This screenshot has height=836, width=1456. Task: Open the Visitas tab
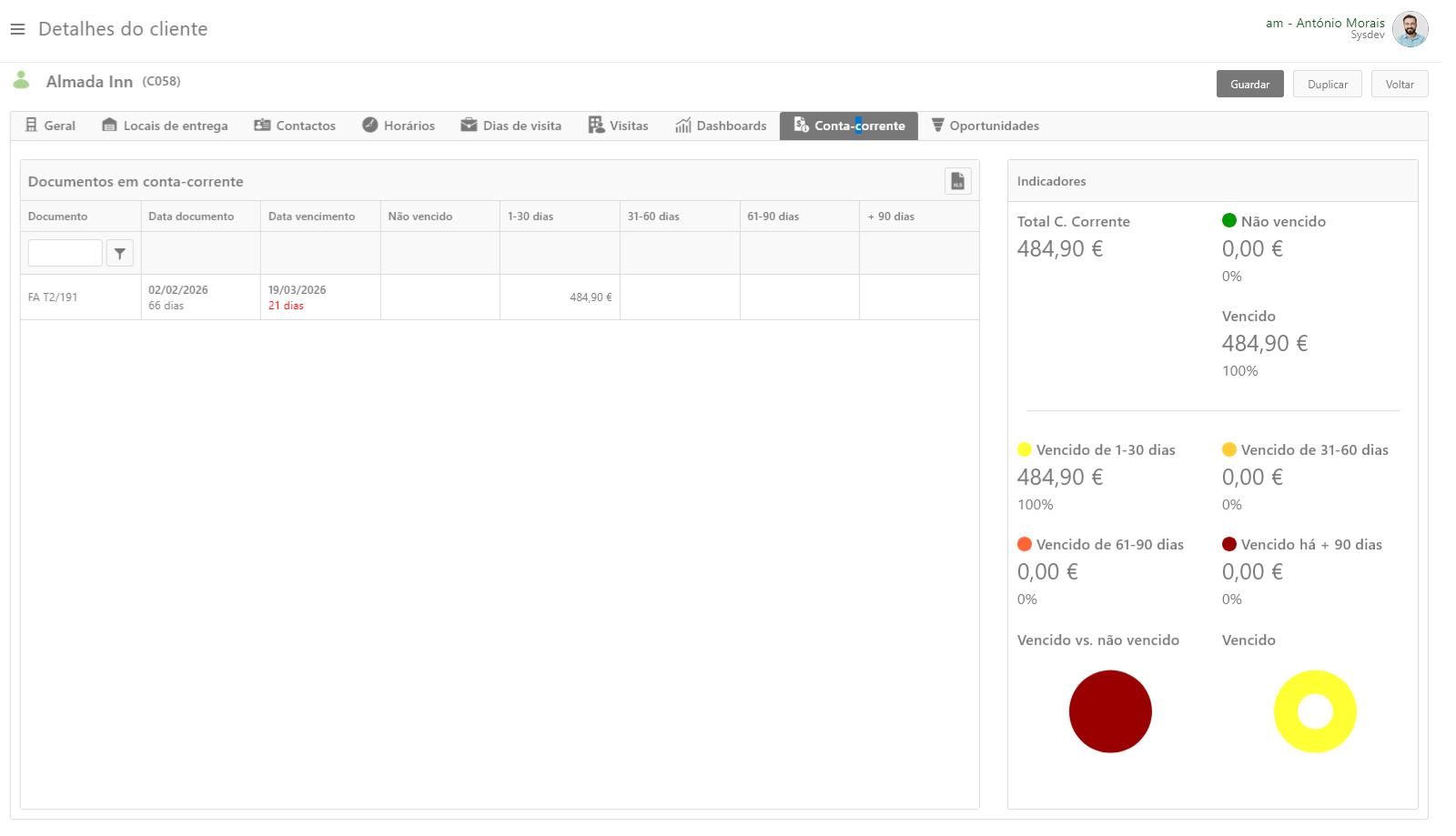(618, 126)
